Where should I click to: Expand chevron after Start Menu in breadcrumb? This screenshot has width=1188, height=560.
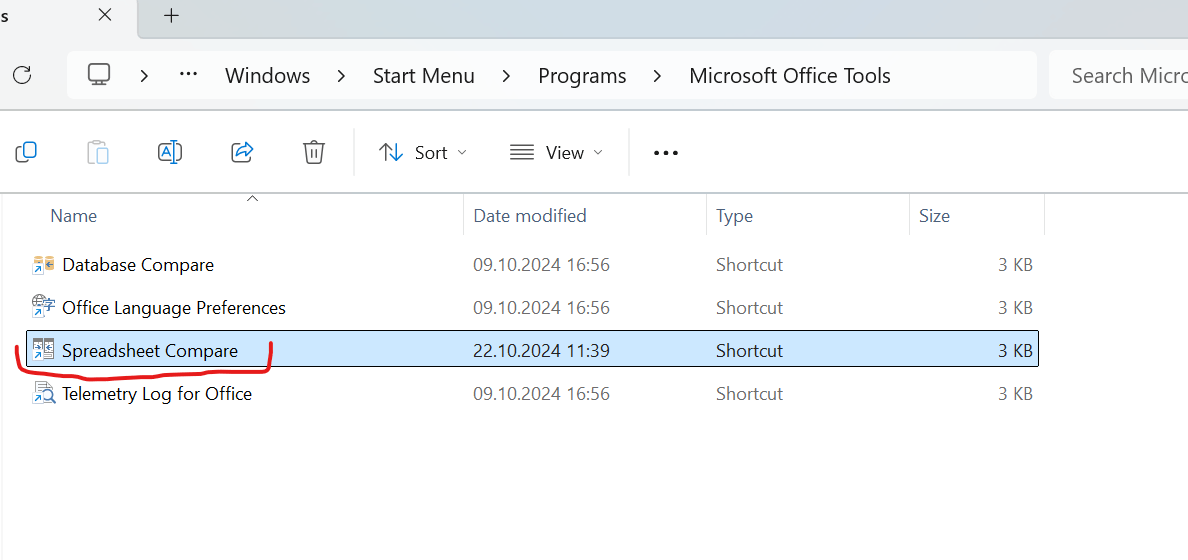tap(506, 76)
